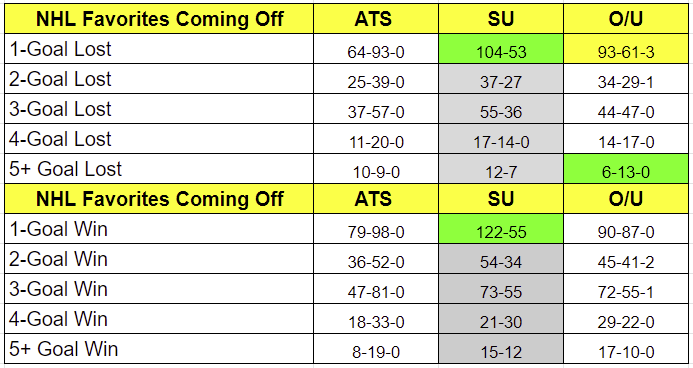This screenshot has width=693, height=368.
Task: Select the 17-10-0 O/U cell
Action: coord(626,349)
